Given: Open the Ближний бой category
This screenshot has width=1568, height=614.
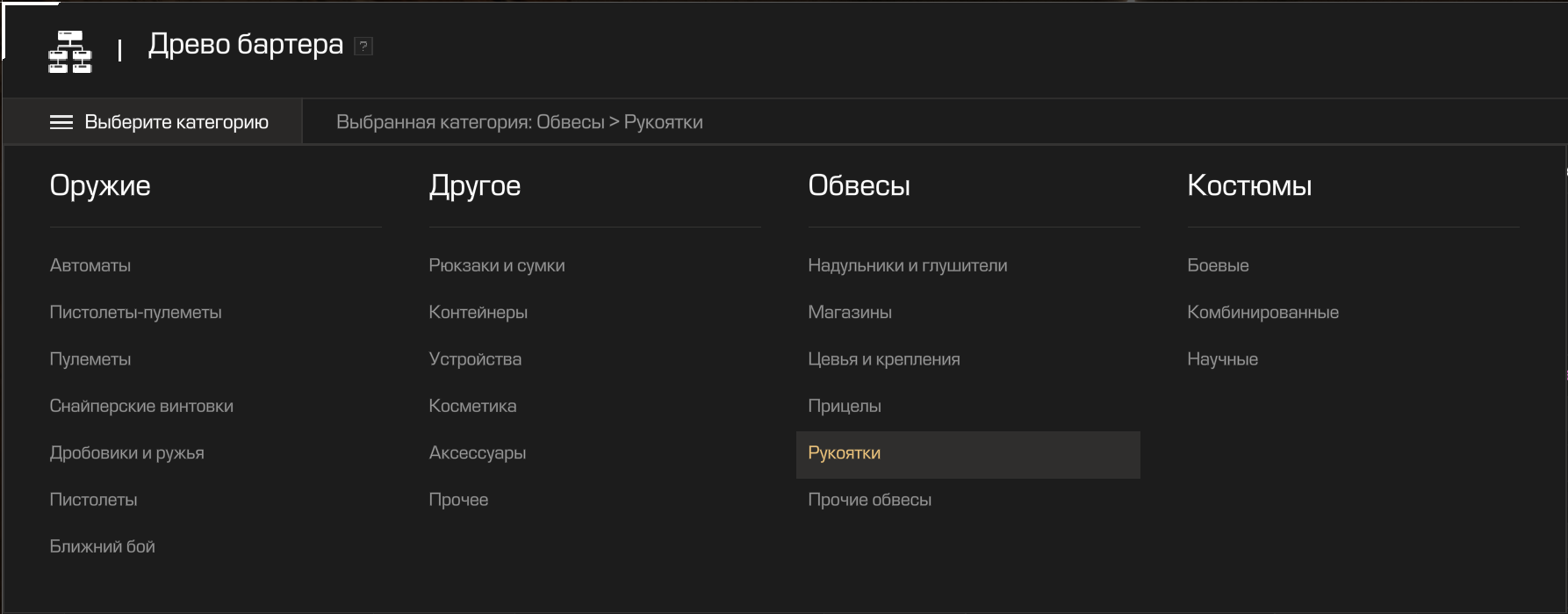Looking at the screenshot, I should tap(102, 546).
